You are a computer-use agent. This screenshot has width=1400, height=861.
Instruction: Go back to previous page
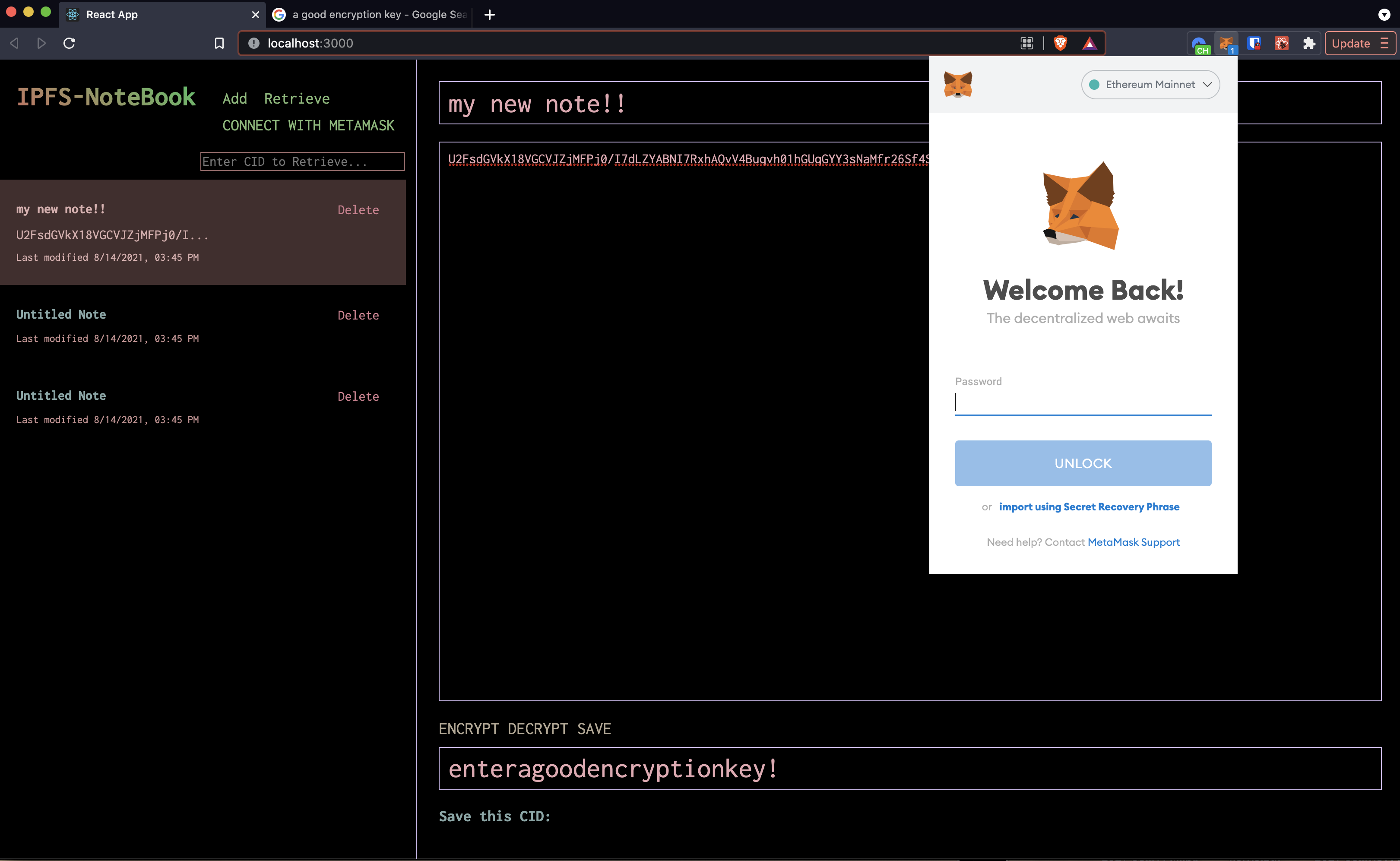click(15, 43)
